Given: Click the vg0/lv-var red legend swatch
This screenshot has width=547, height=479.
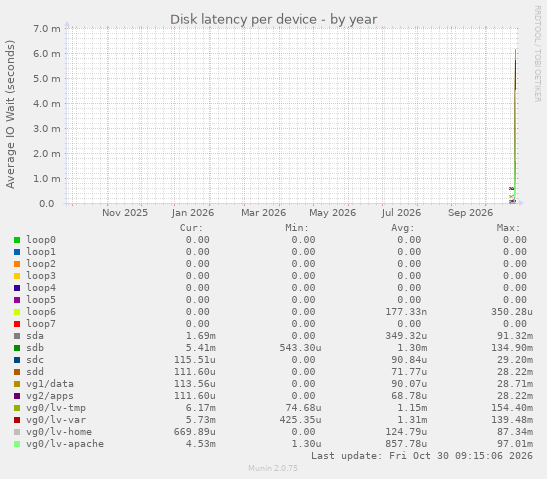Looking at the screenshot, I should (17, 420).
